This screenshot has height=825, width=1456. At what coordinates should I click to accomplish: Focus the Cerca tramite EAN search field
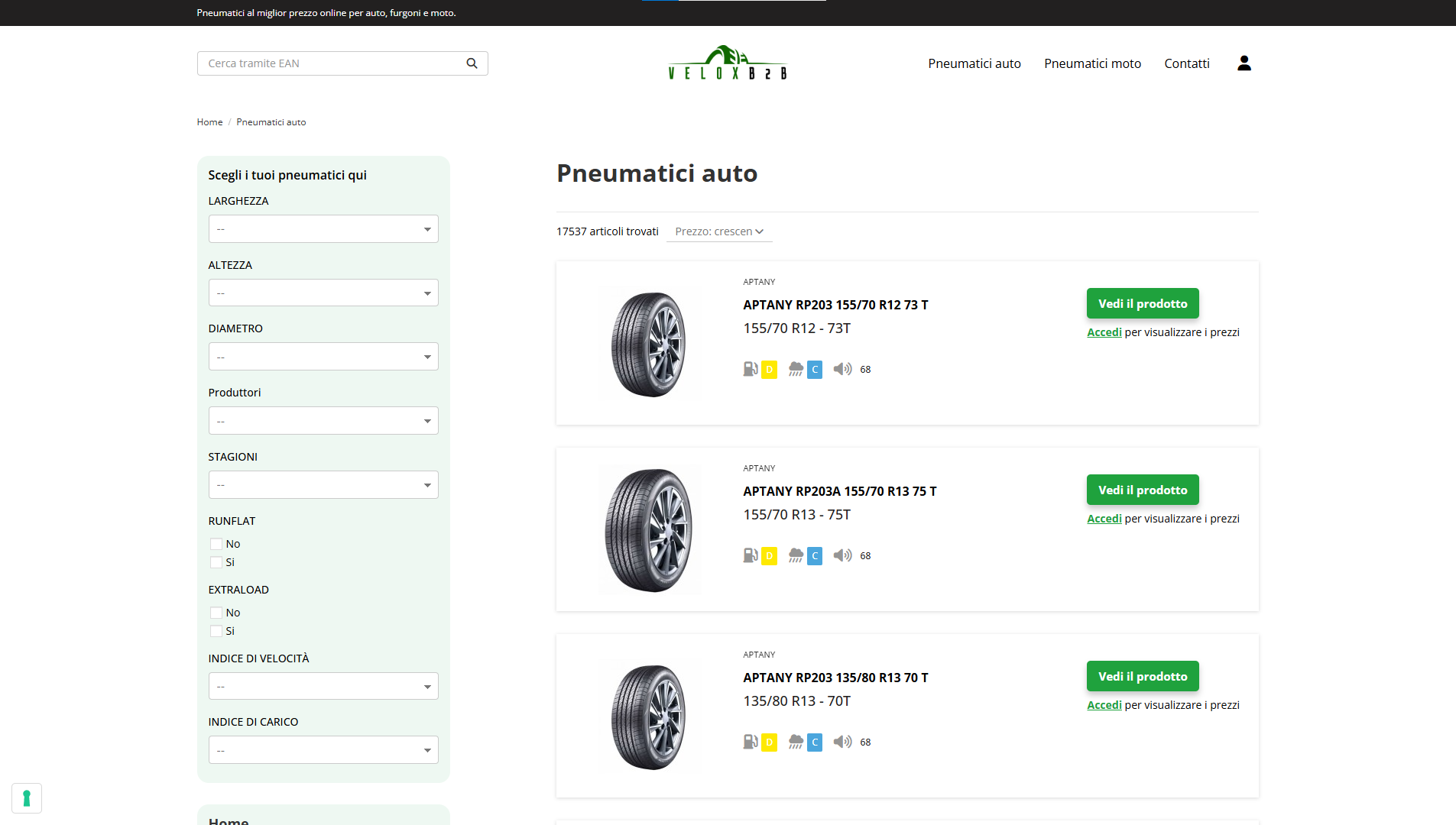[x=332, y=63]
